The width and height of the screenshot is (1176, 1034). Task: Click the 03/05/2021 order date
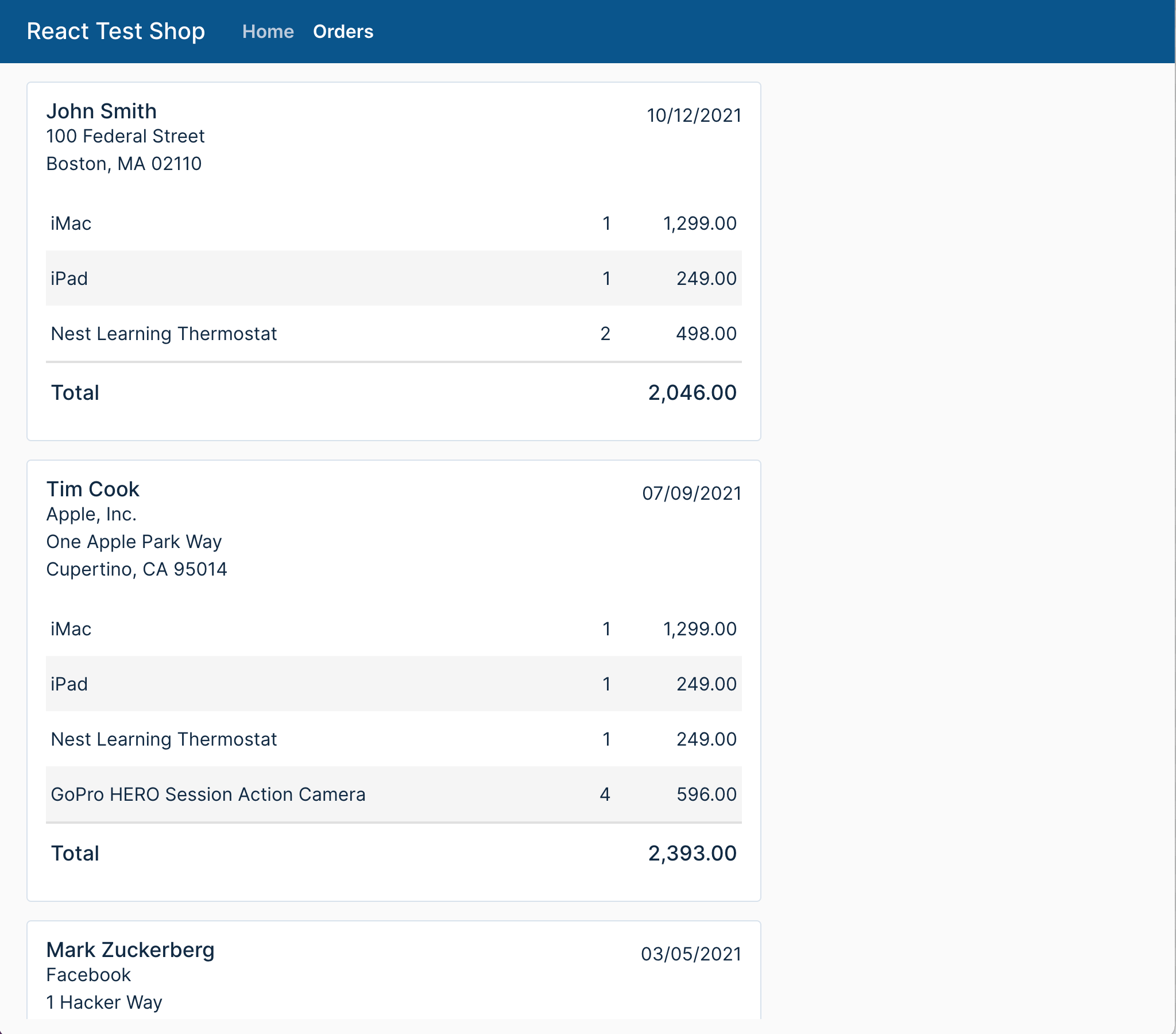690,954
